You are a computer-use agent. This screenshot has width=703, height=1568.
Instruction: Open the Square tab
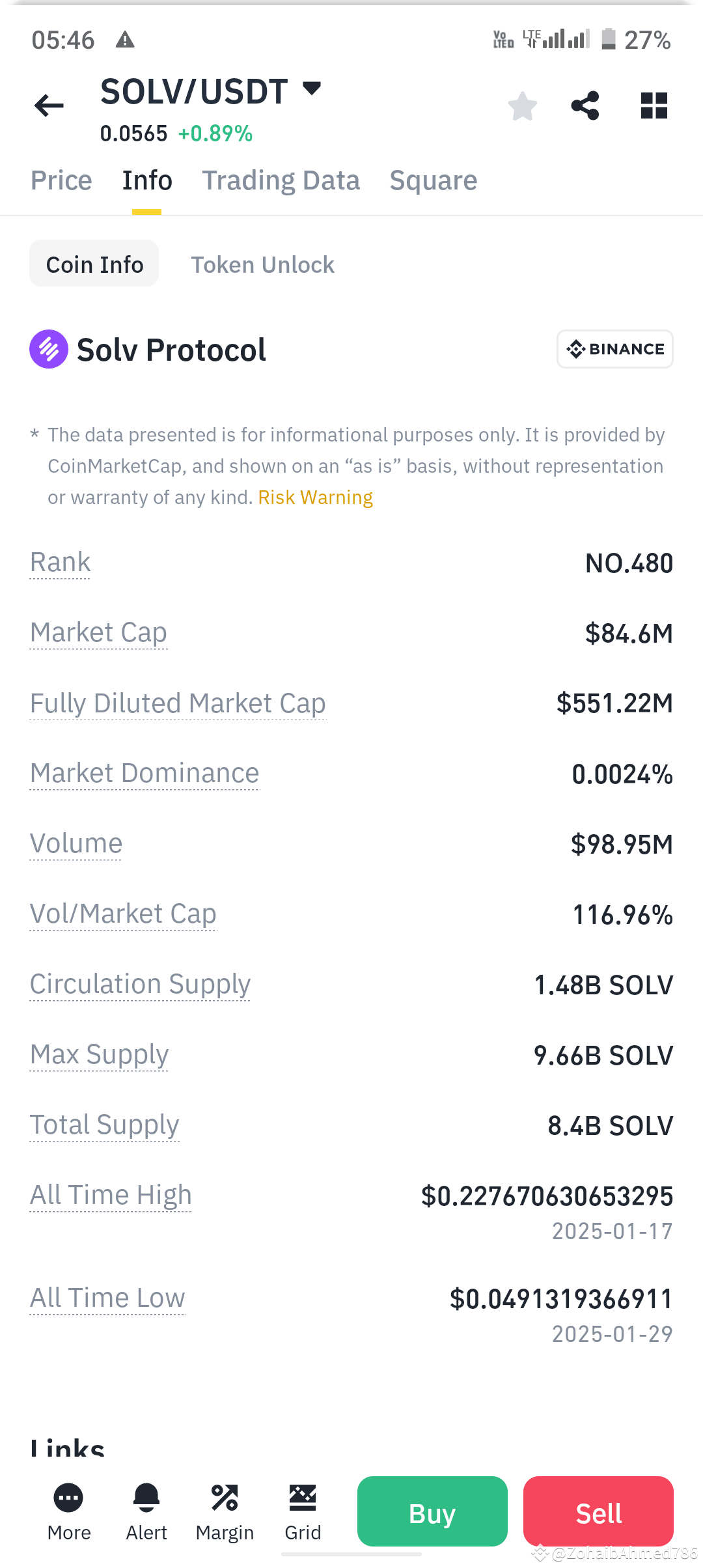(433, 180)
